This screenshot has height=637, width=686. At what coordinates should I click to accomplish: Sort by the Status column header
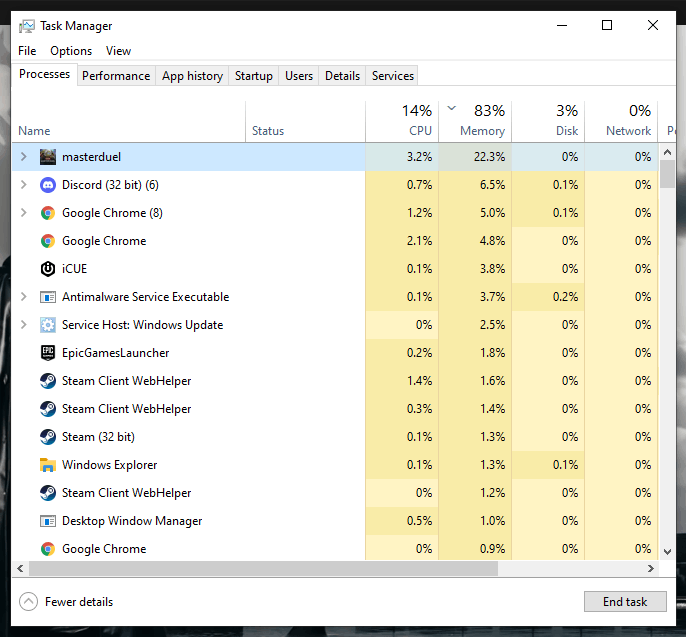(x=305, y=122)
